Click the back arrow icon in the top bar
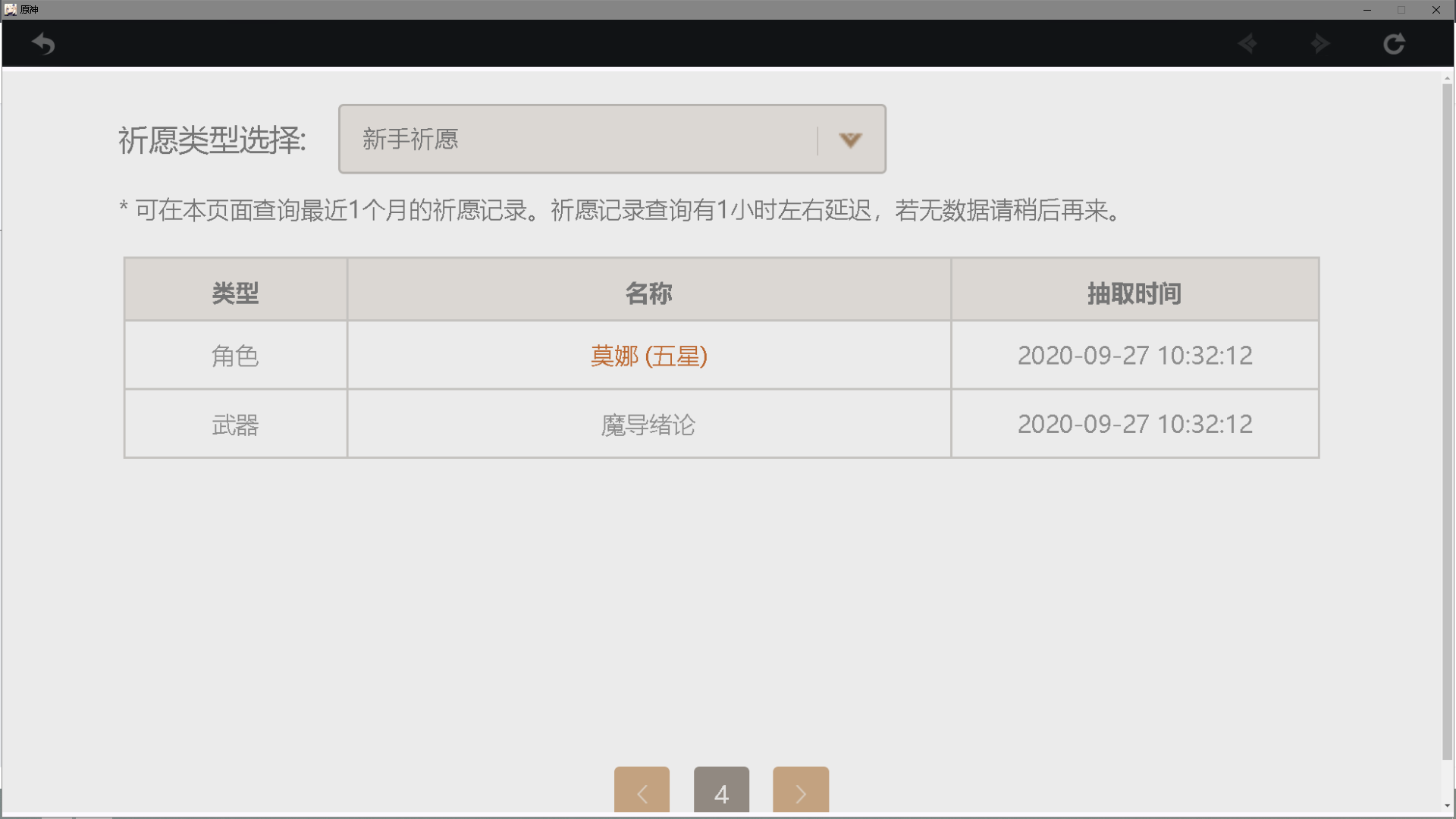This screenshot has width=1456, height=819. [43, 44]
